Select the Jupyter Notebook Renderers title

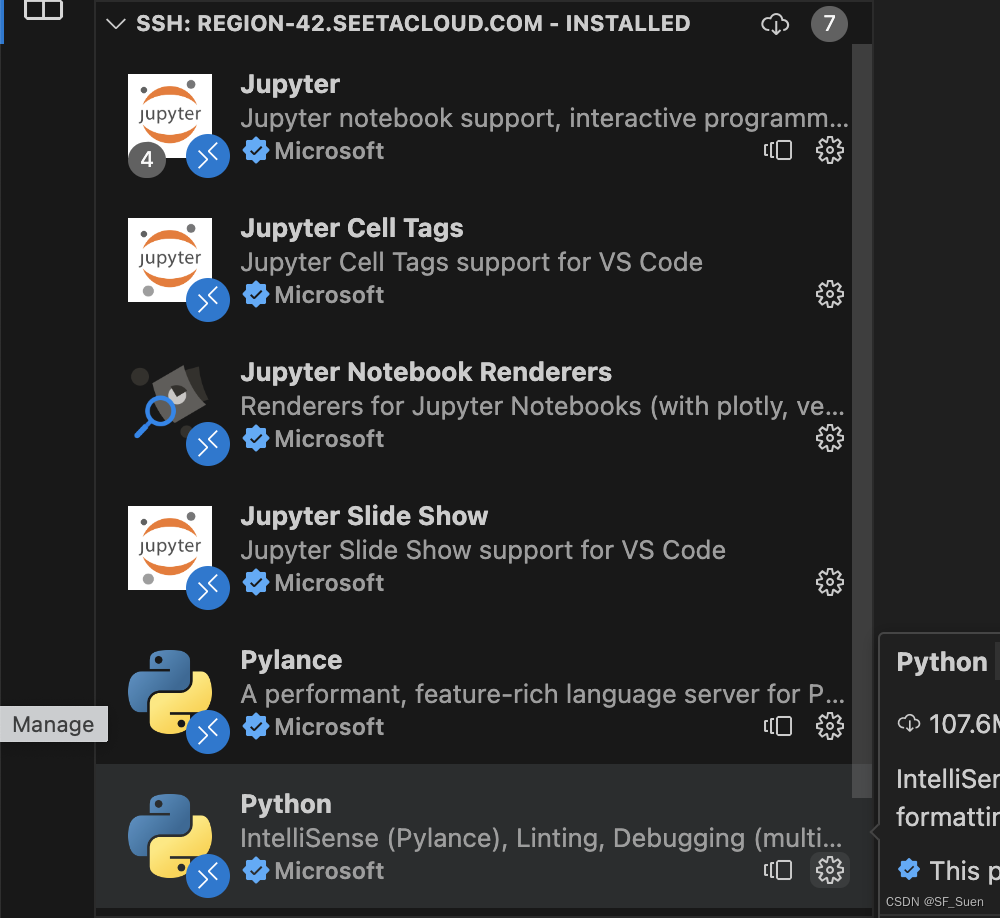pyautogui.click(x=426, y=372)
